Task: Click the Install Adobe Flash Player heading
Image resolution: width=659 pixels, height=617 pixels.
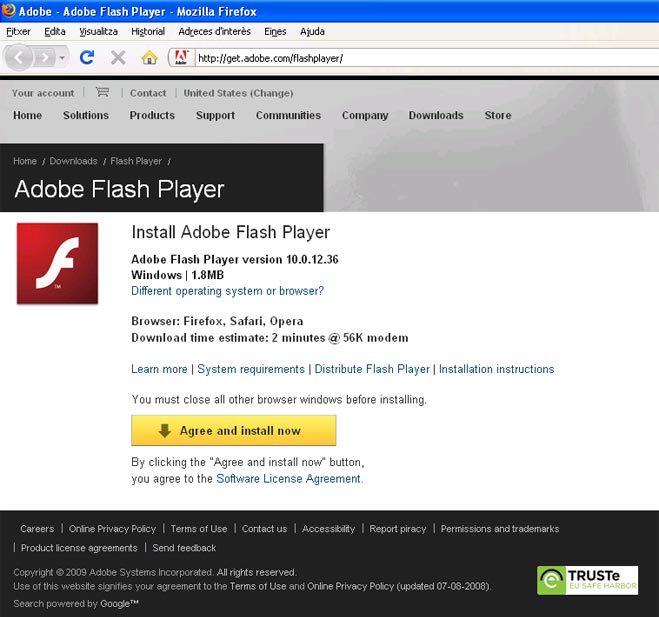Action: pos(231,232)
